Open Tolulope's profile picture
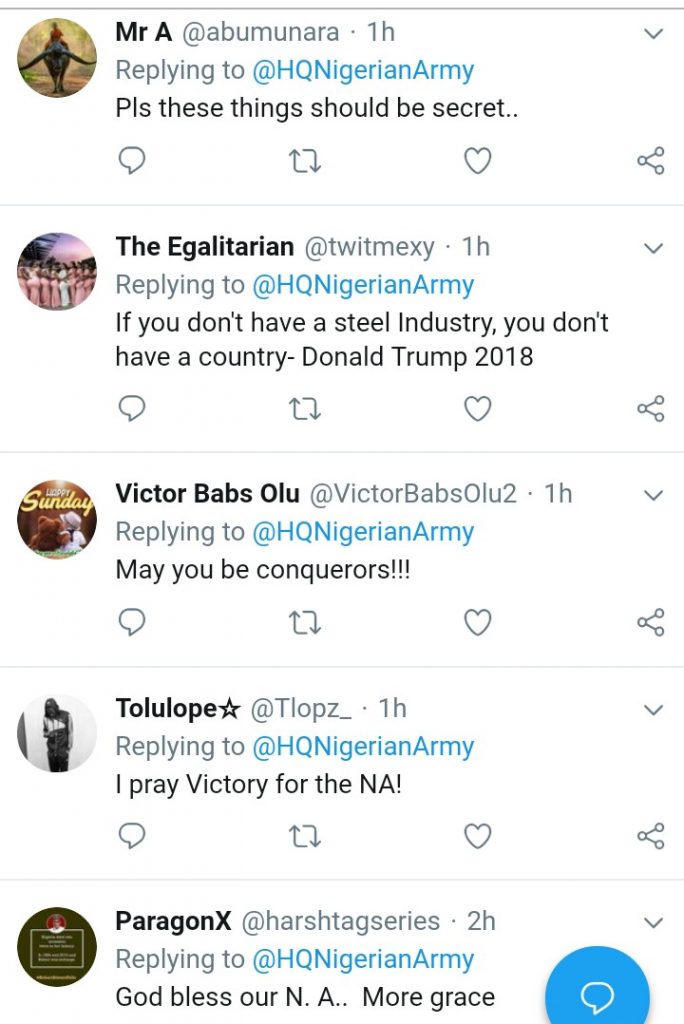 point(57,733)
